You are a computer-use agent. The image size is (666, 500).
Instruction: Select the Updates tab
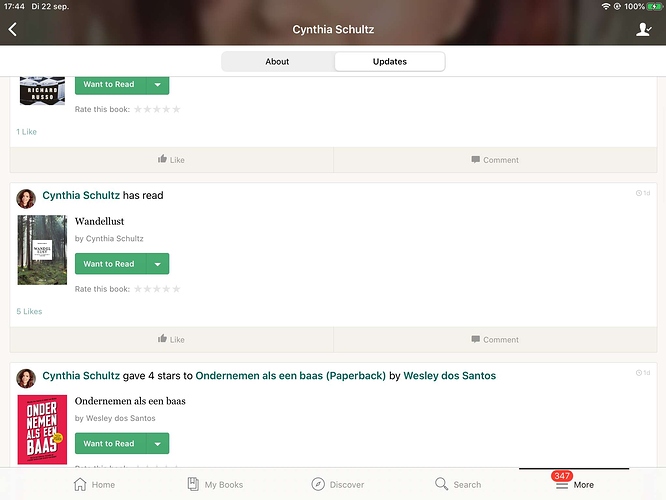click(389, 62)
